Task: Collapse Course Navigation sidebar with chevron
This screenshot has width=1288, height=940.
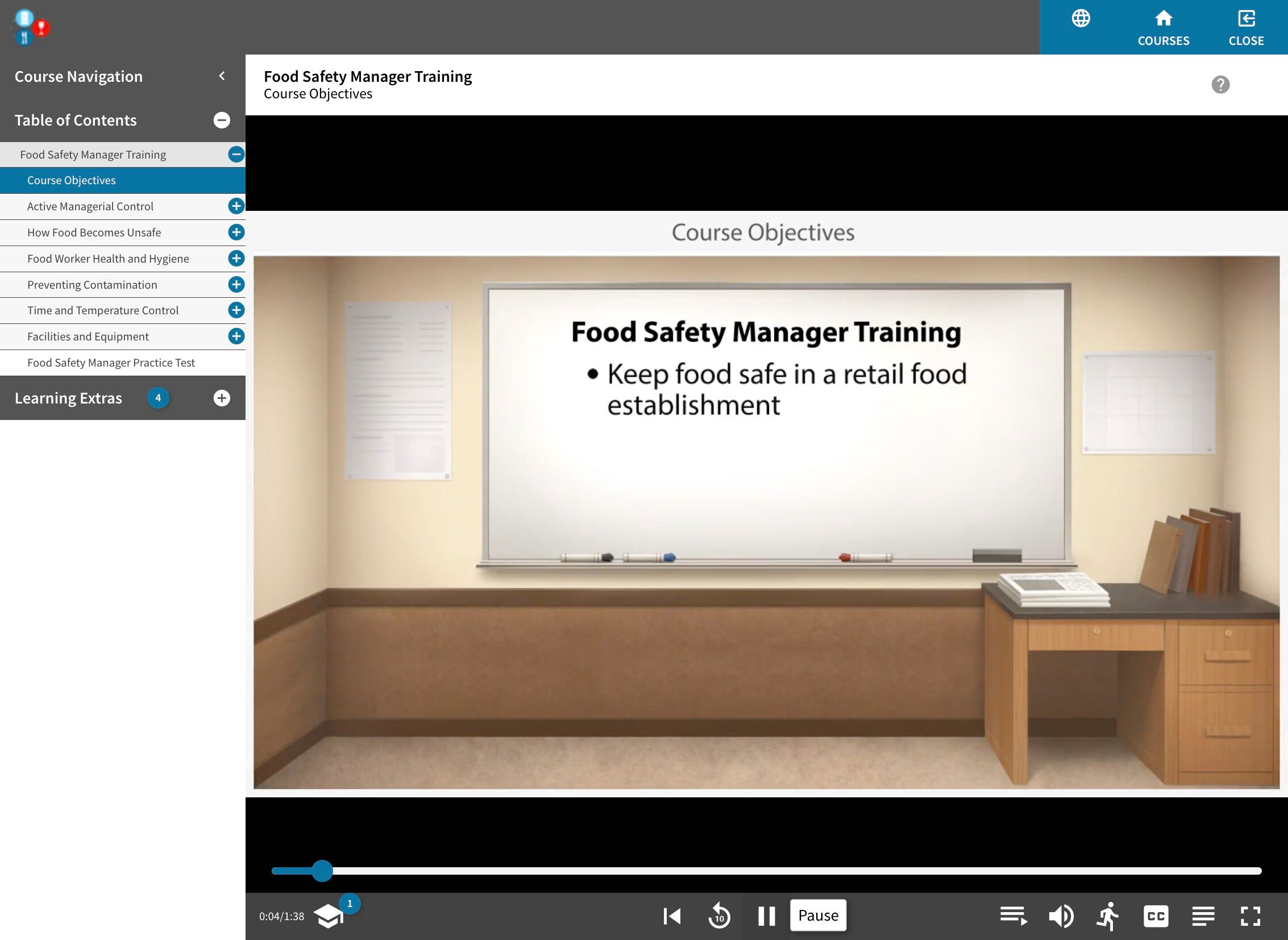Action: click(222, 76)
